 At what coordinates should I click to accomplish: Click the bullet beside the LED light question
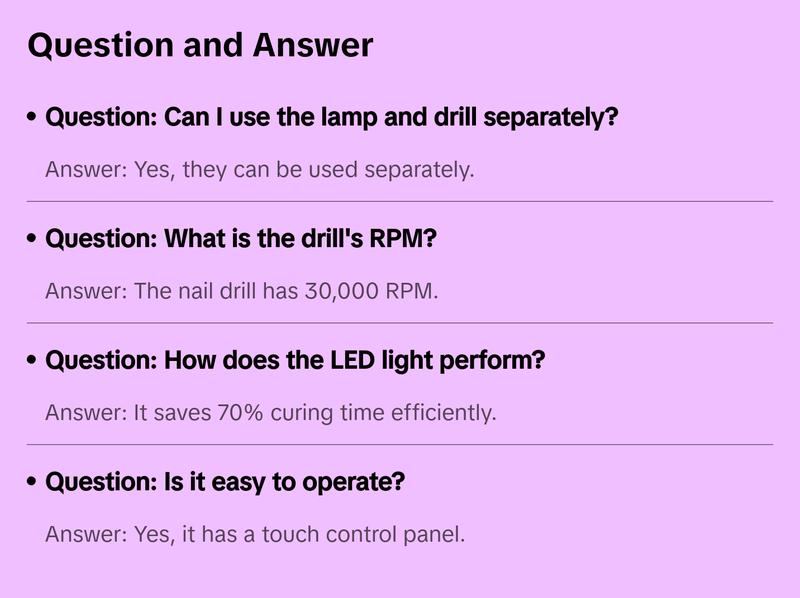(33, 360)
